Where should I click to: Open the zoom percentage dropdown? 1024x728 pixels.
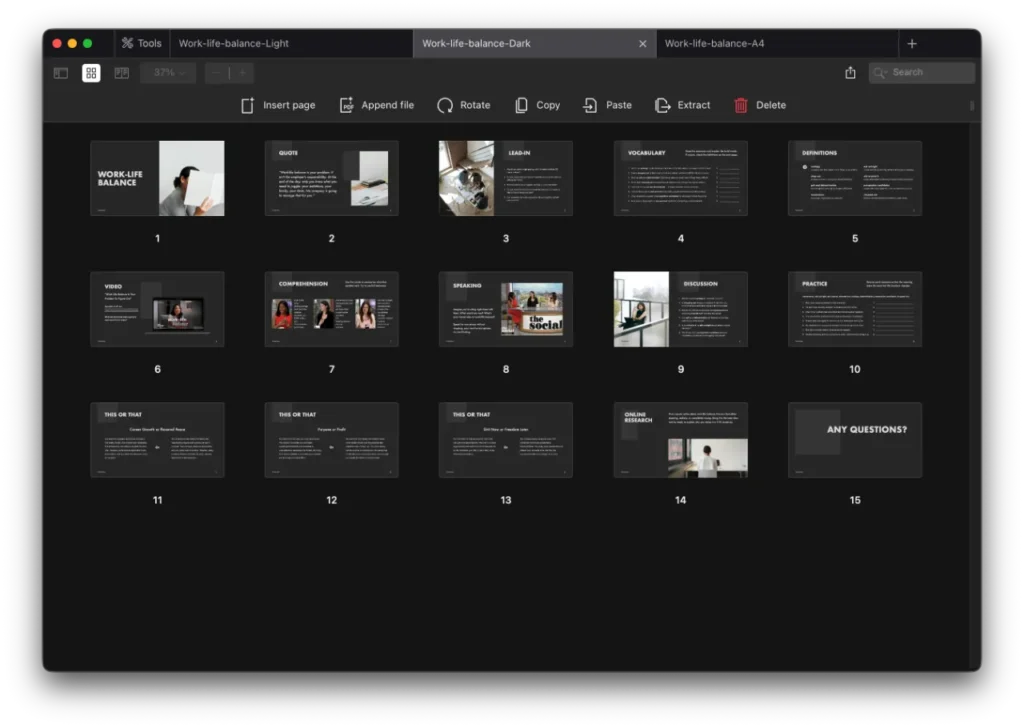pos(166,72)
